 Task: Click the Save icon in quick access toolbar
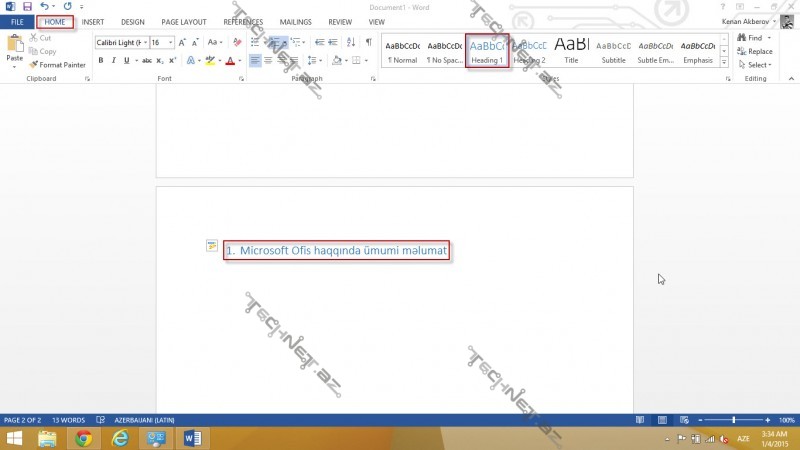pyautogui.click(x=27, y=6)
